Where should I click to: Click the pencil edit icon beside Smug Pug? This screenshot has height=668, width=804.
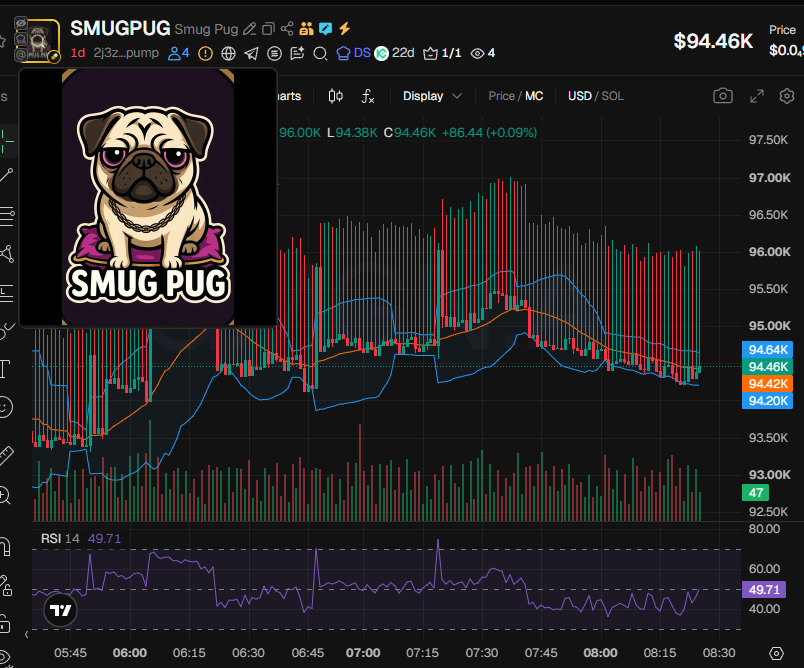[249, 29]
